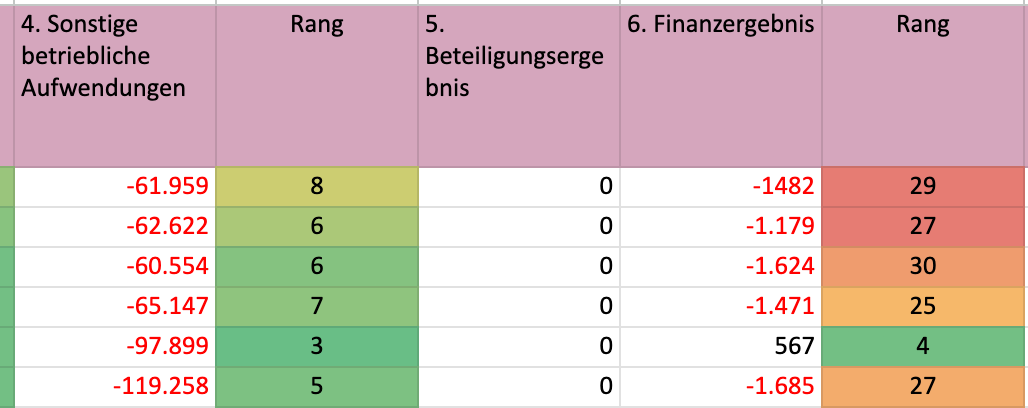Click the rank cell showing 7
Viewport: 1028px width, 408px height.
317,306
